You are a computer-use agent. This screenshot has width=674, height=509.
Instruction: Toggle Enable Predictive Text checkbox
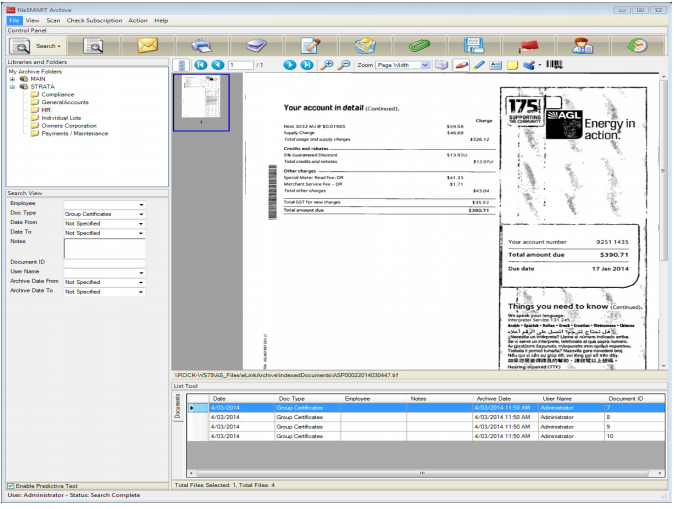11,485
